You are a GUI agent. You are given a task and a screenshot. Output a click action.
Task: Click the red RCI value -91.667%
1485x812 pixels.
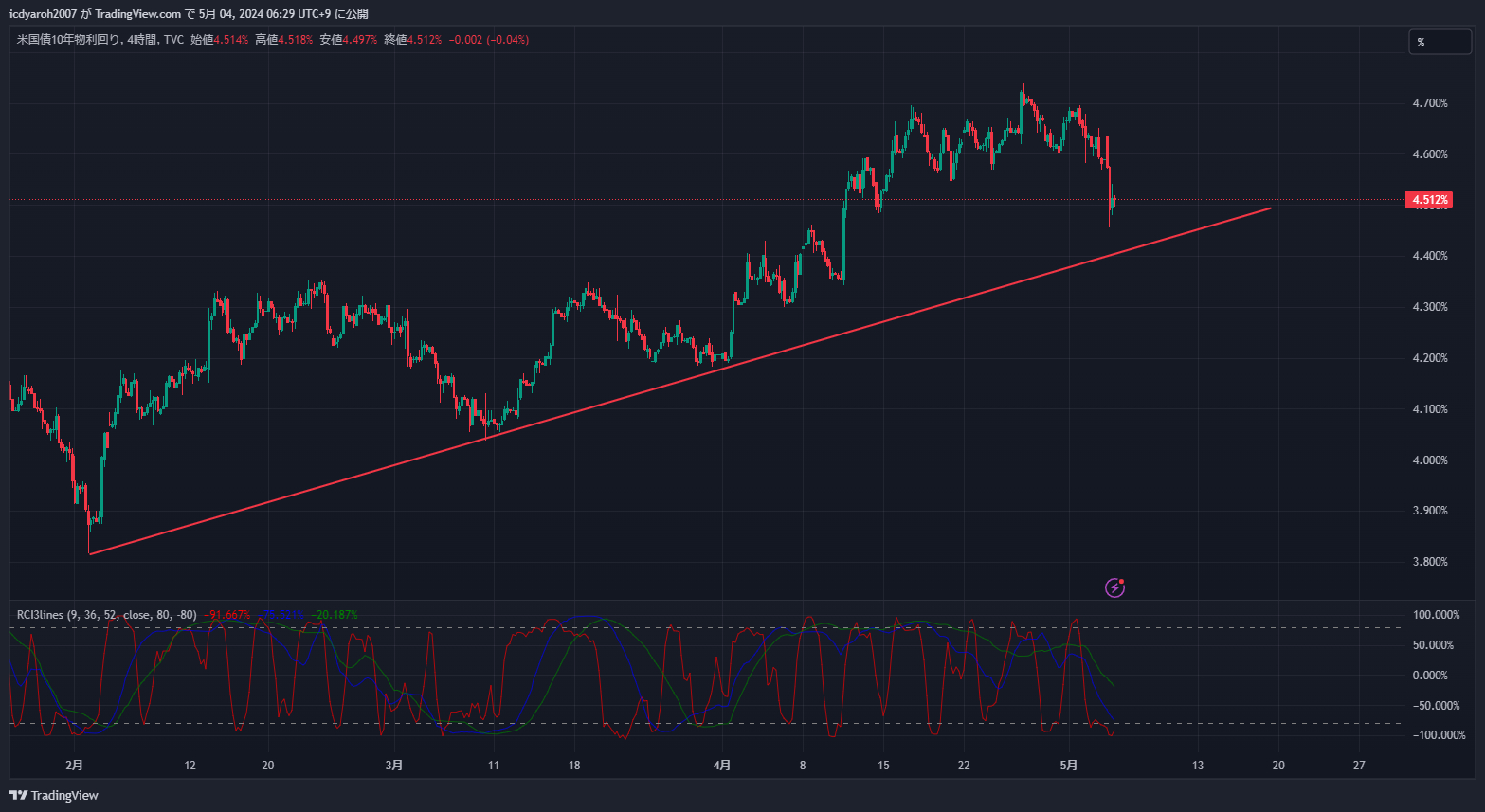coord(229,615)
